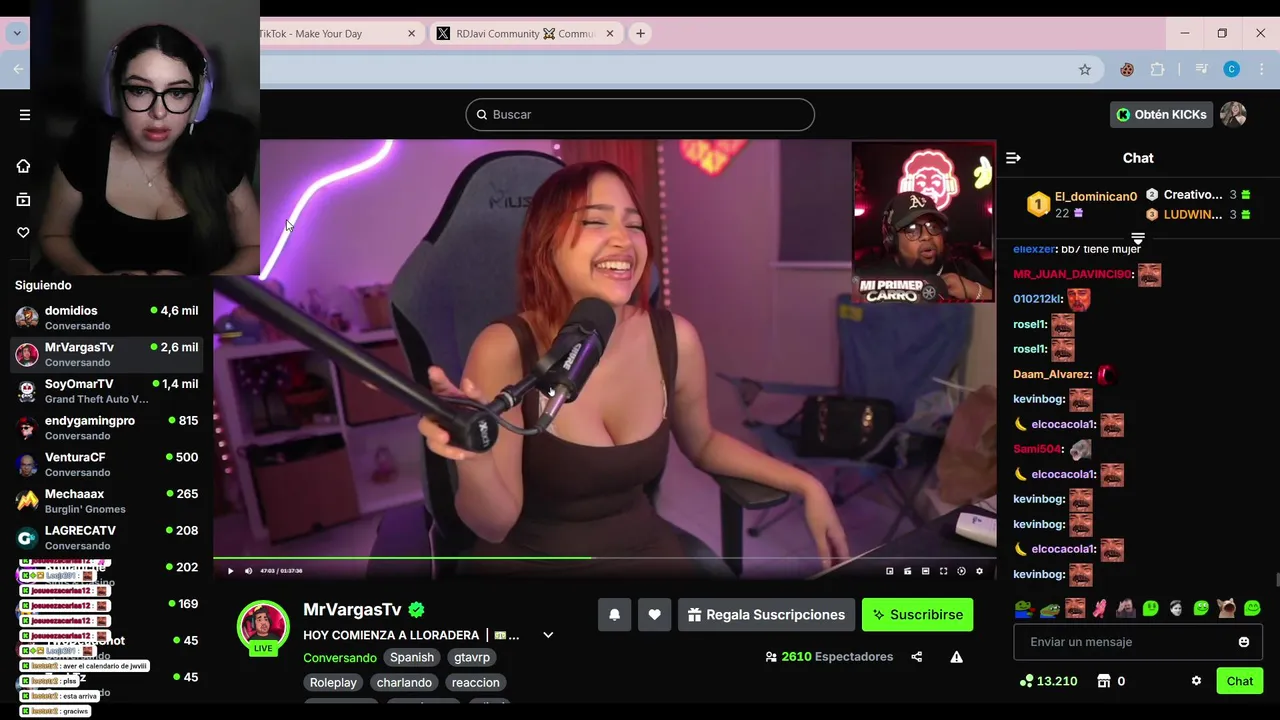Switch to the TikTok Make Your Day tab
Image resolution: width=1280 pixels, height=720 pixels.
[310, 34]
